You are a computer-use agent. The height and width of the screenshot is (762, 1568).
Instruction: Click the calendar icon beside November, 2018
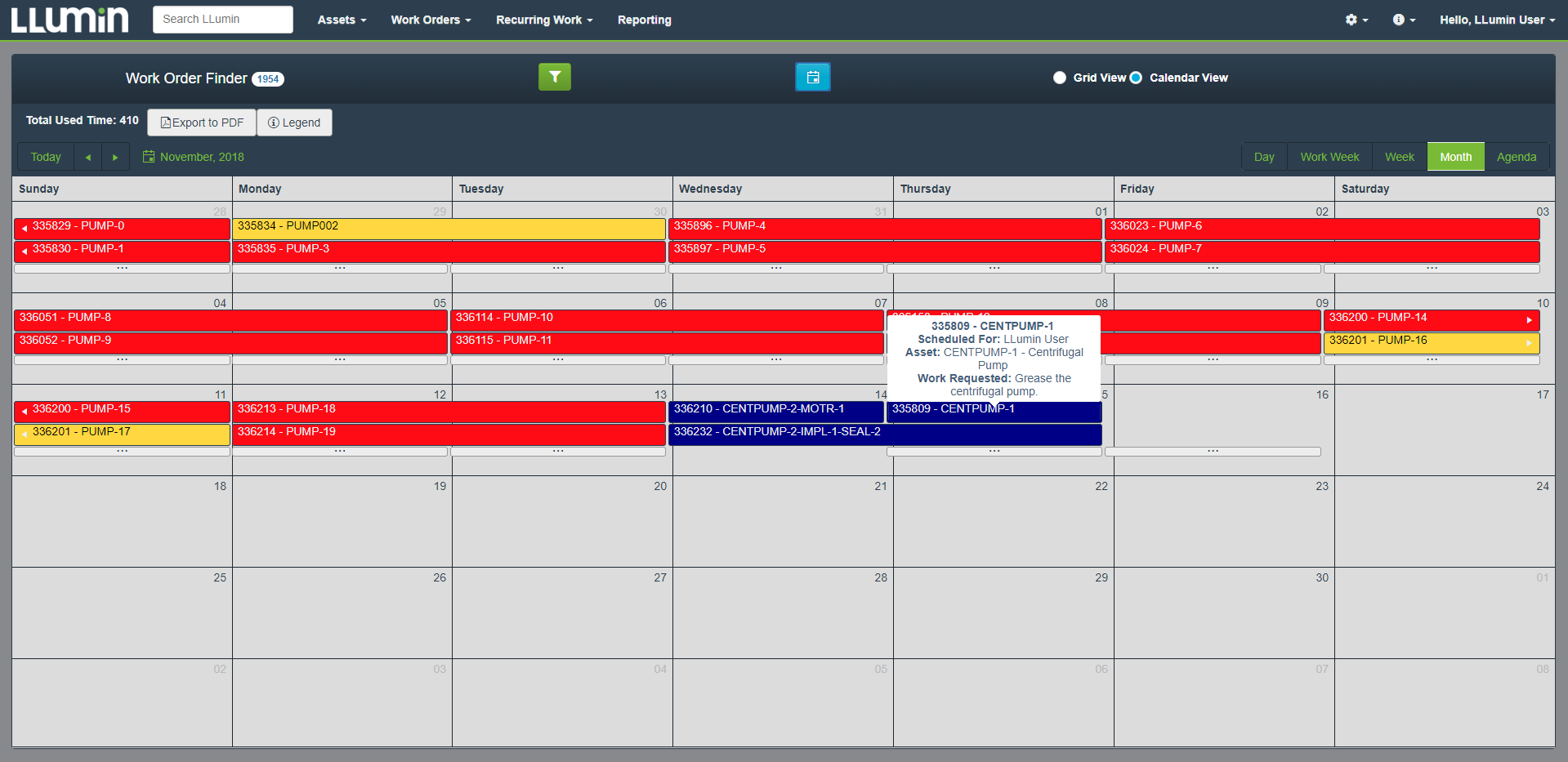point(149,156)
